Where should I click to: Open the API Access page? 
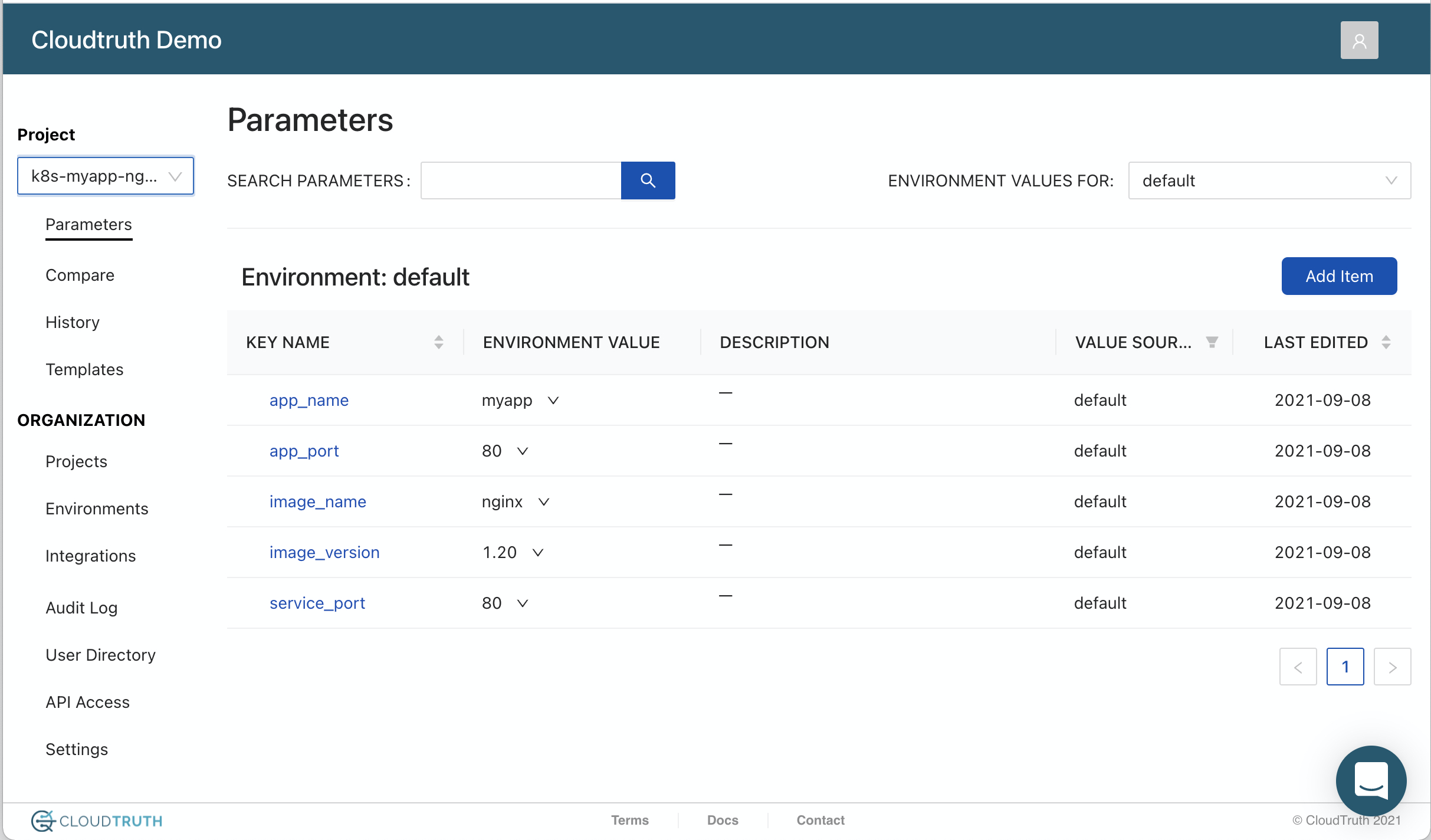click(87, 703)
